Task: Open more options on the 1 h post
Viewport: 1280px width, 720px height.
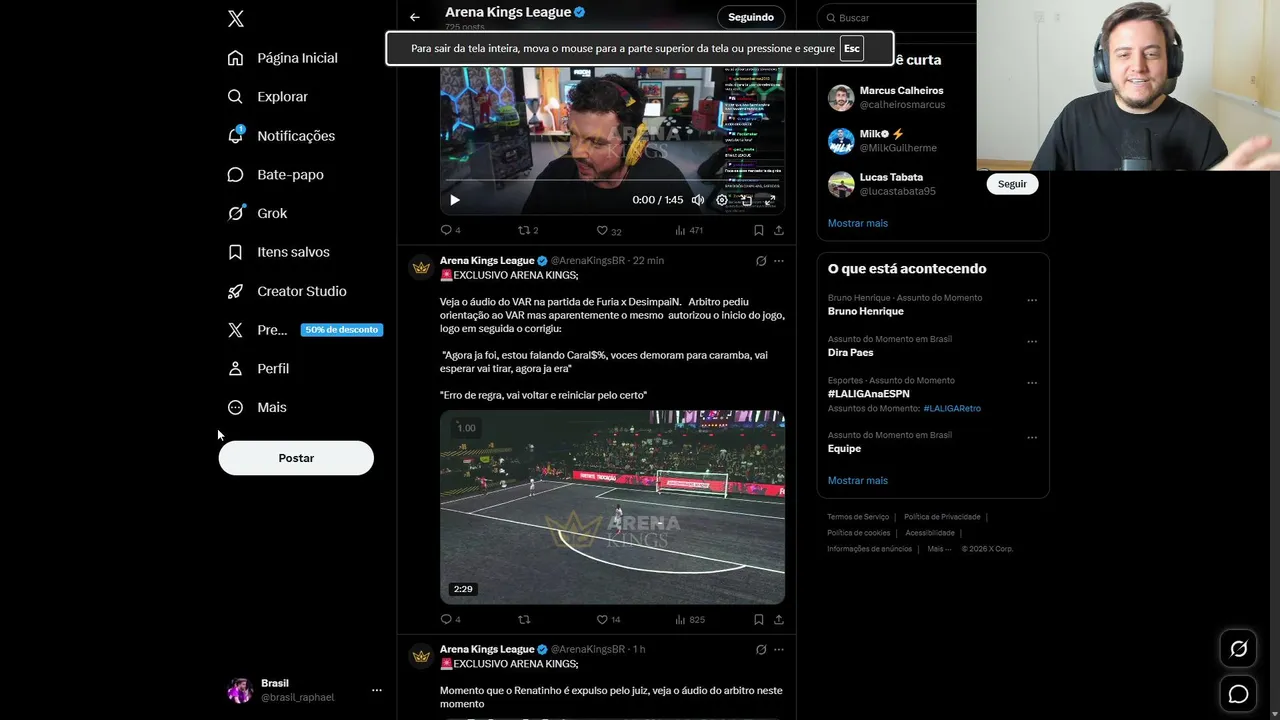Action: pyautogui.click(x=779, y=650)
